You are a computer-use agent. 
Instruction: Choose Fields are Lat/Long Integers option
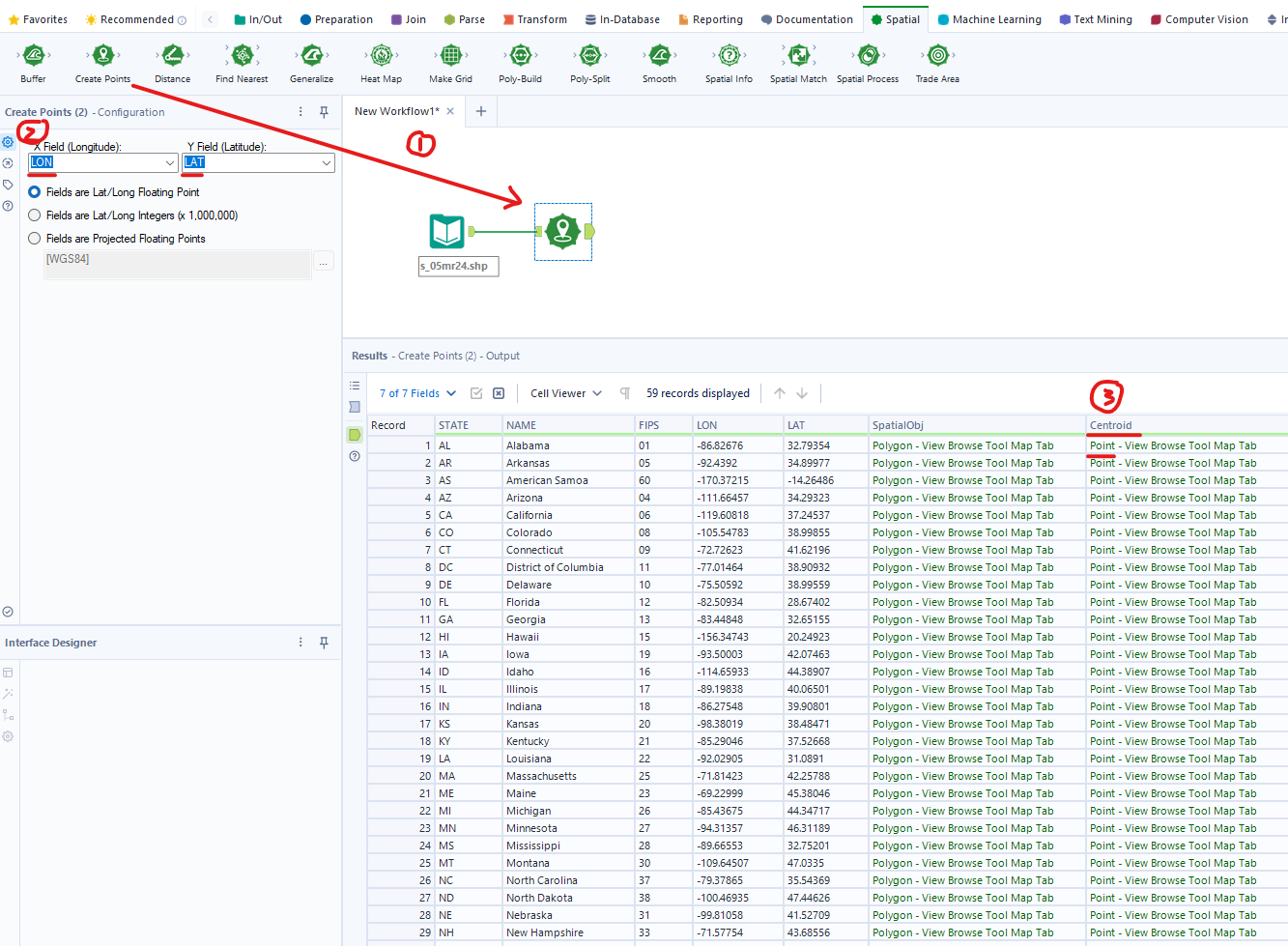tap(35, 215)
